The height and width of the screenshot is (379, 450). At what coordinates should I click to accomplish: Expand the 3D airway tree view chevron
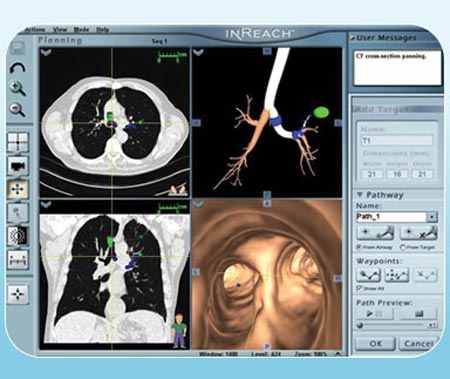199,52
